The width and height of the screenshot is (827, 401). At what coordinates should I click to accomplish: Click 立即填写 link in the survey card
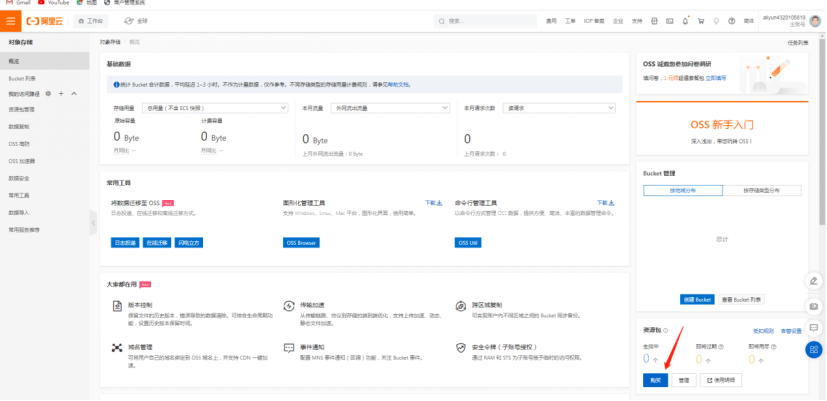716,78
